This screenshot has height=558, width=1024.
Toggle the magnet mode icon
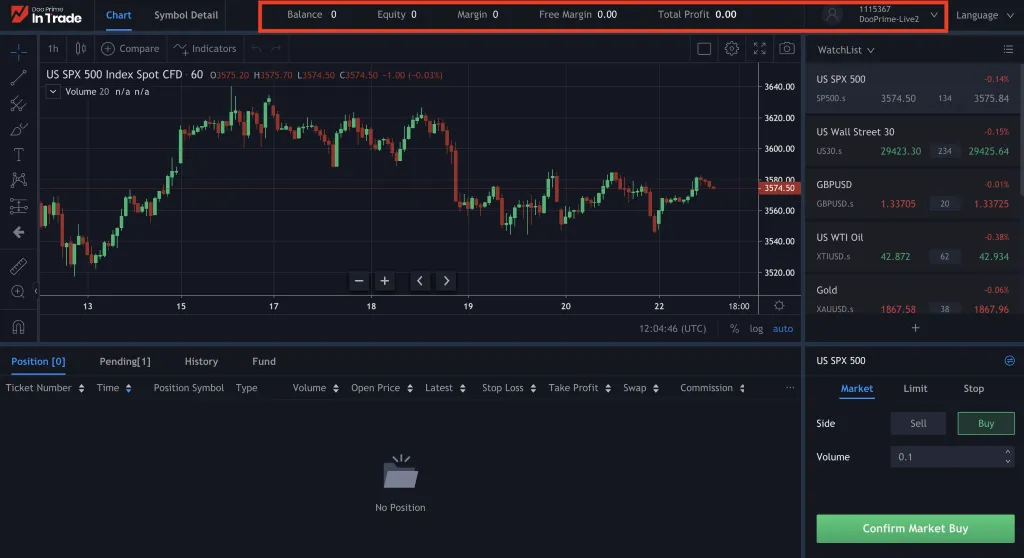click(18, 327)
